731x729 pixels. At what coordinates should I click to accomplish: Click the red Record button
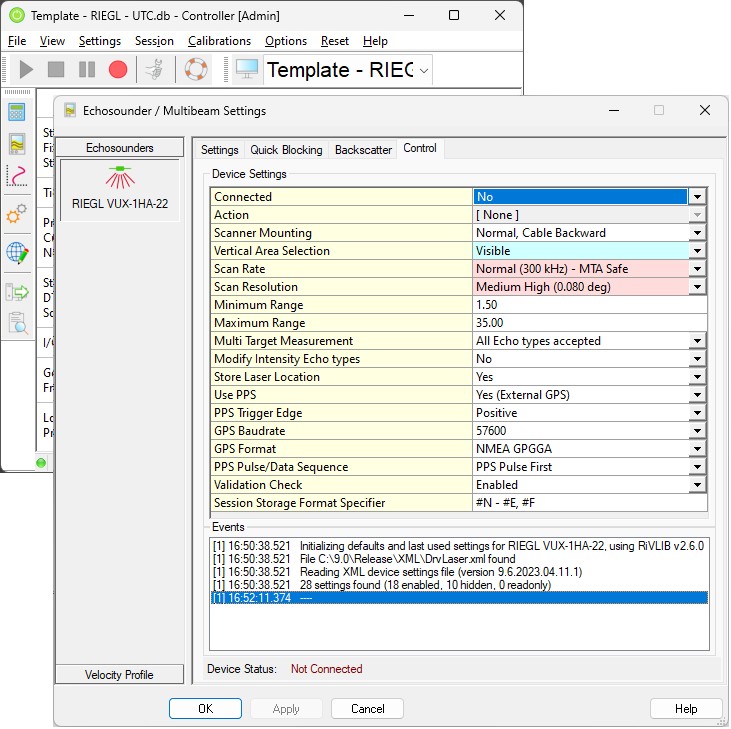(x=118, y=69)
